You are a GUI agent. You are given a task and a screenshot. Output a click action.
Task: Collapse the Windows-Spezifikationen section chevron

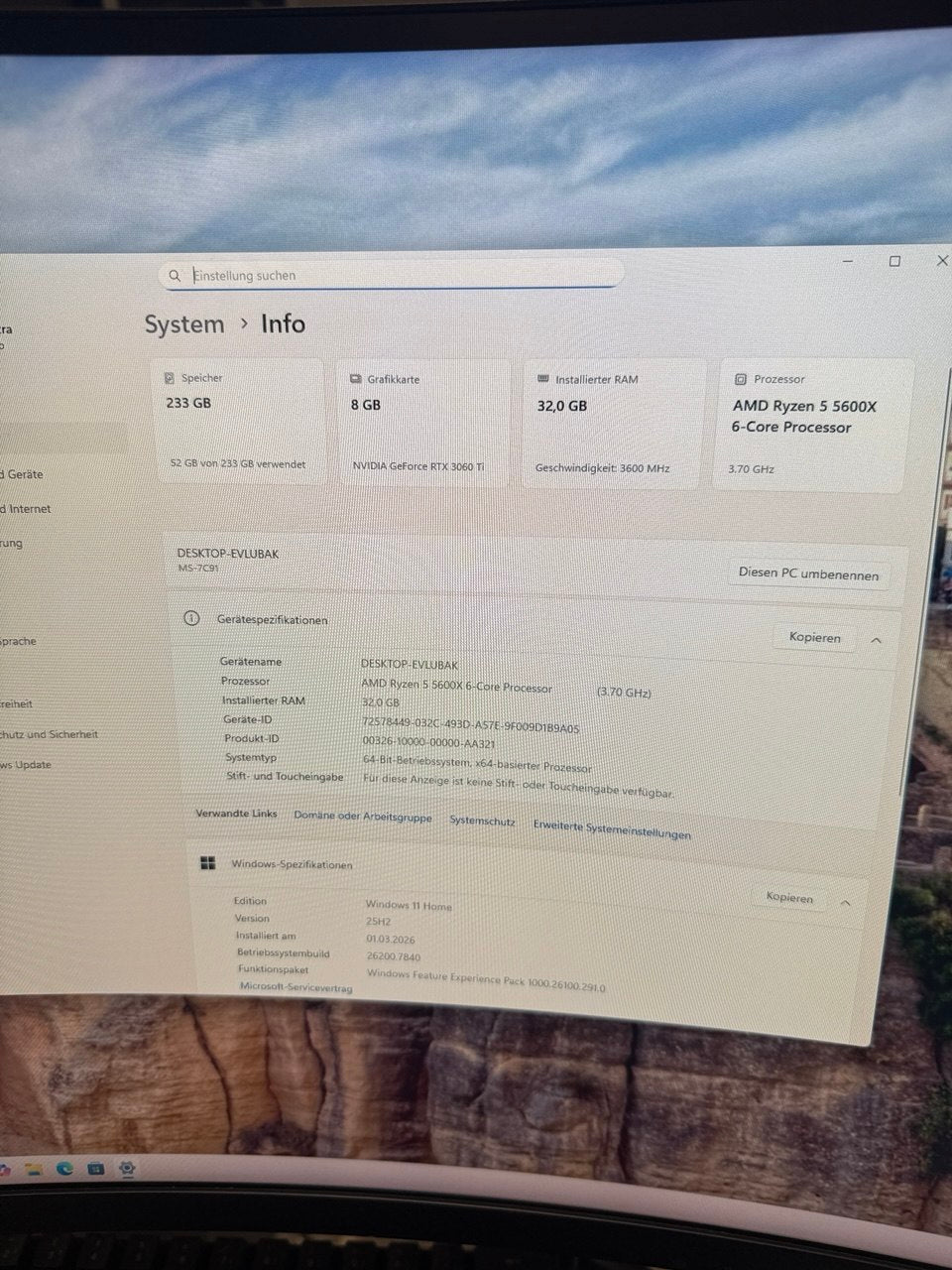point(845,902)
